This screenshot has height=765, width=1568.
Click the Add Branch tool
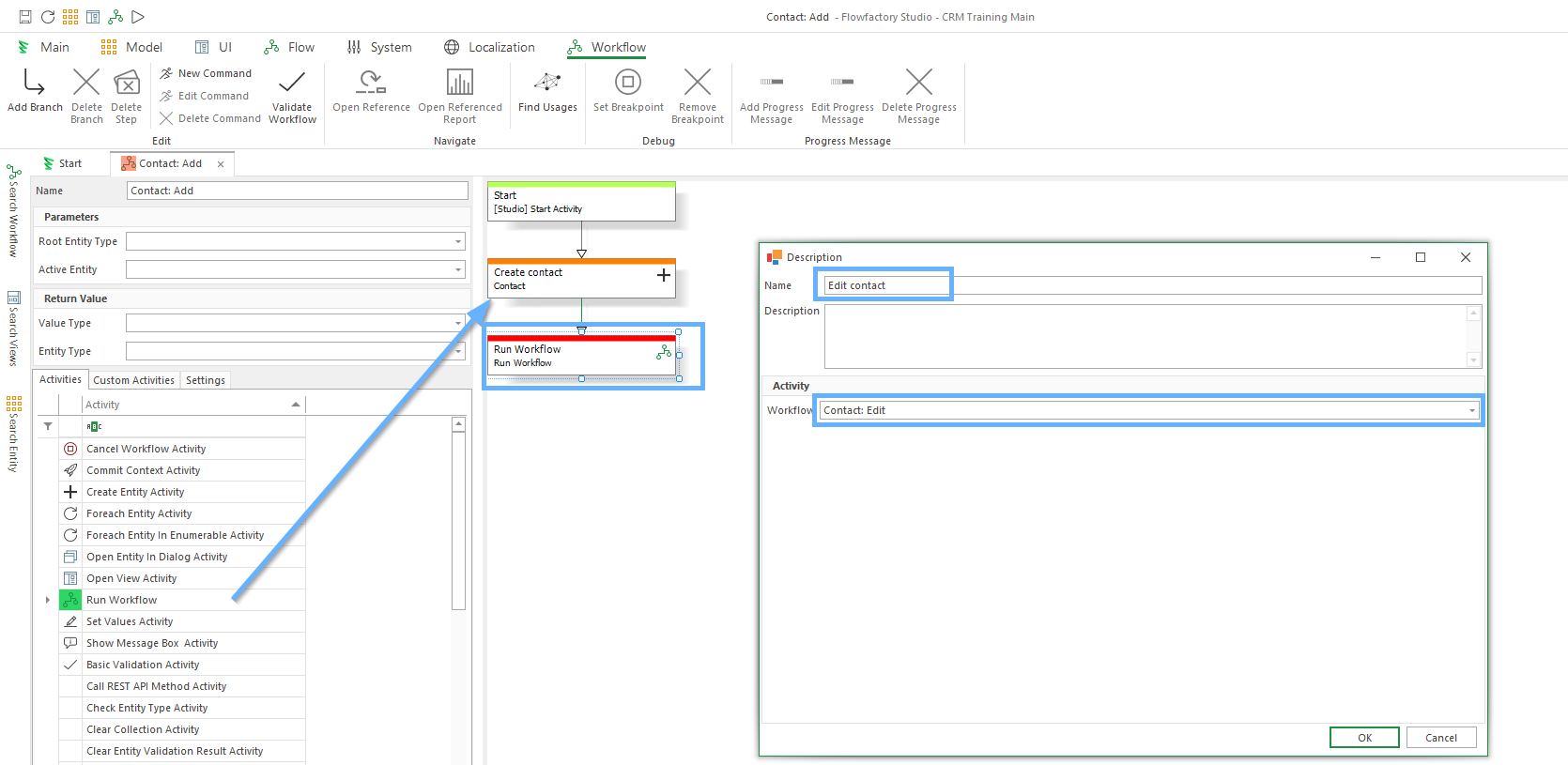pos(35,91)
